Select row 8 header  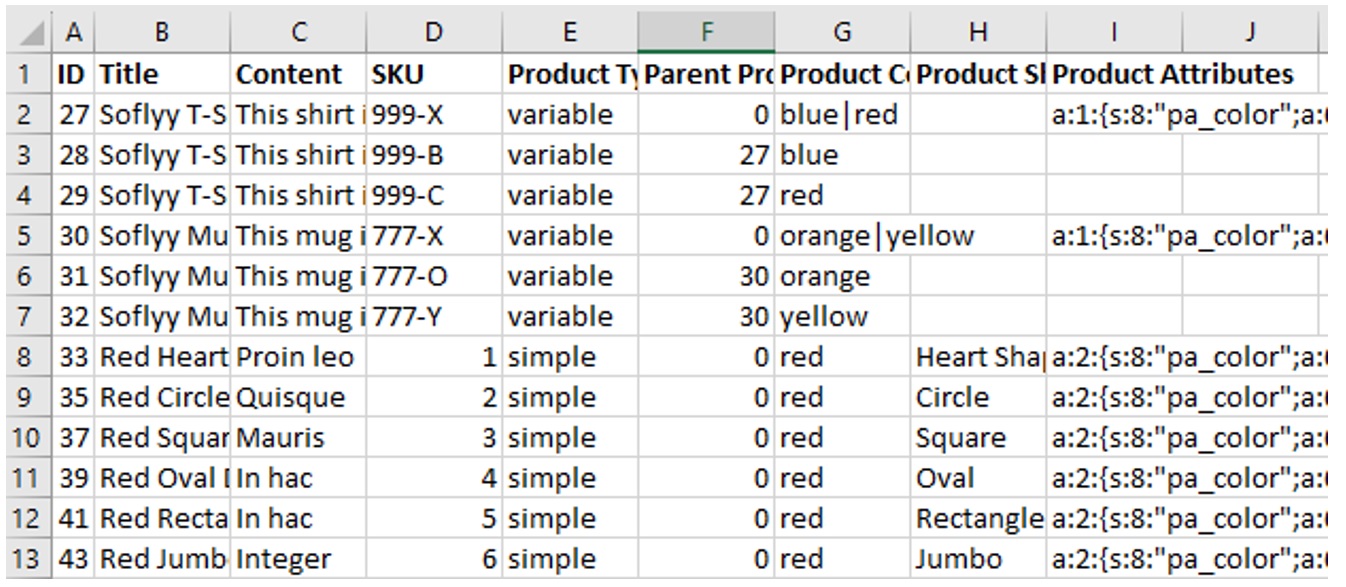(25, 357)
